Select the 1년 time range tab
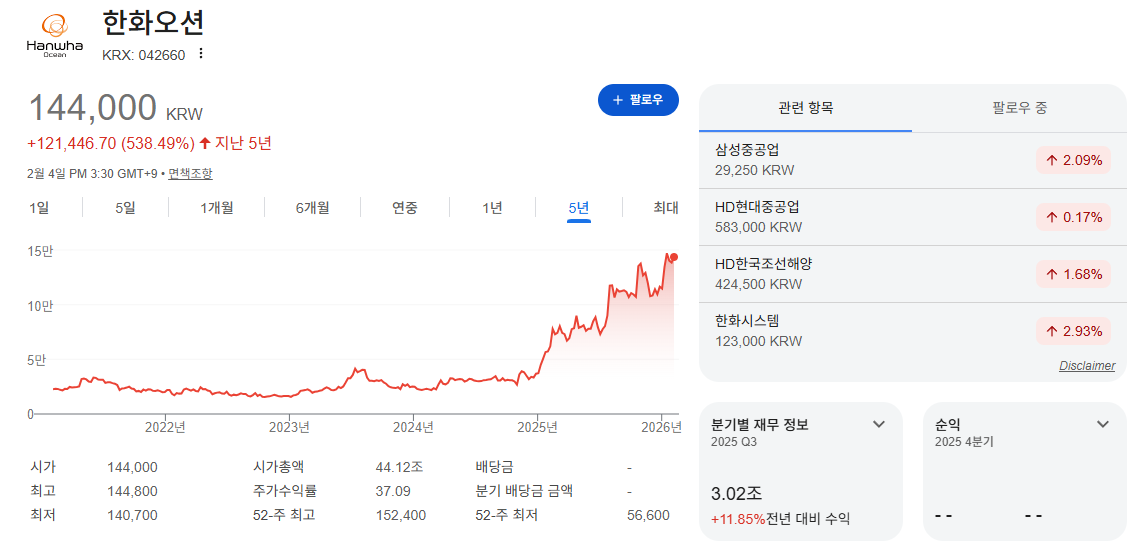 point(492,207)
